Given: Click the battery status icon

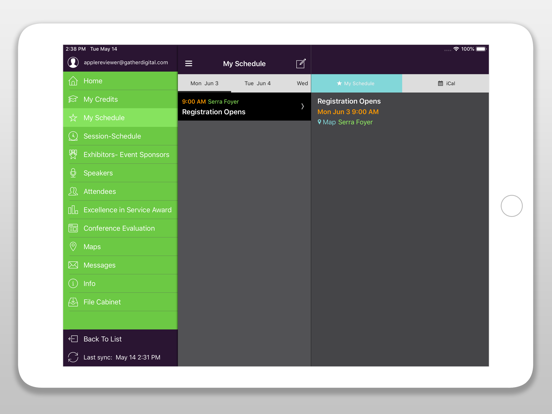Looking at the screenshot, I should pyautogui.click(x=481, y=49).
